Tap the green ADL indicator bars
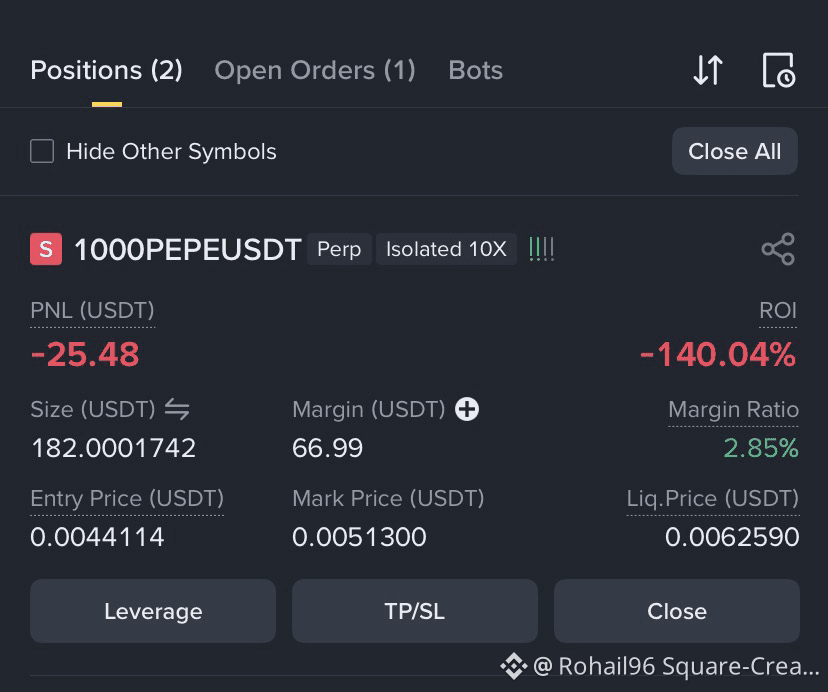The image size is (828, 692). coord(541,249)
